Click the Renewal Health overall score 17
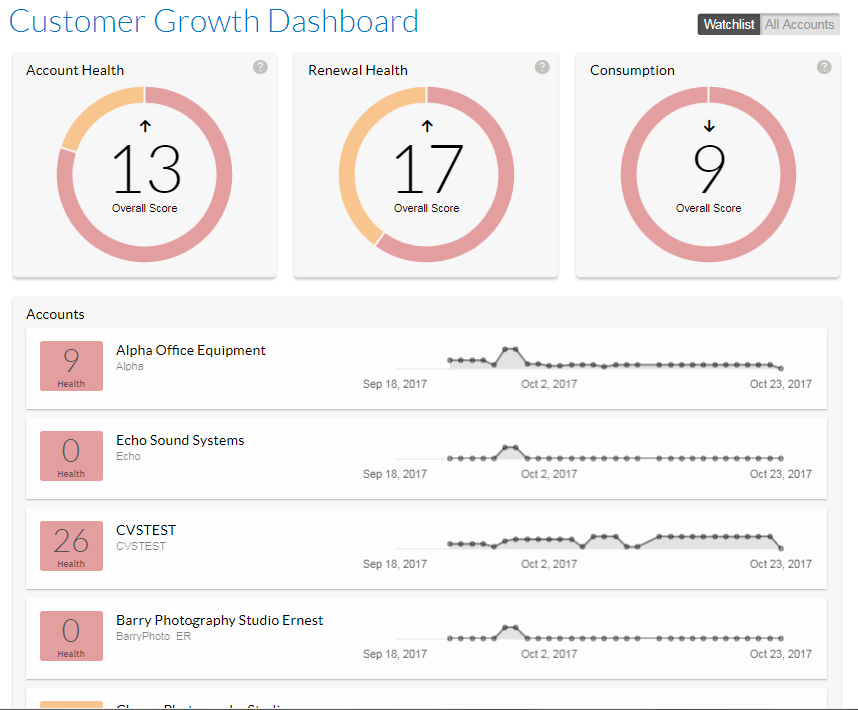 [427, 170]
